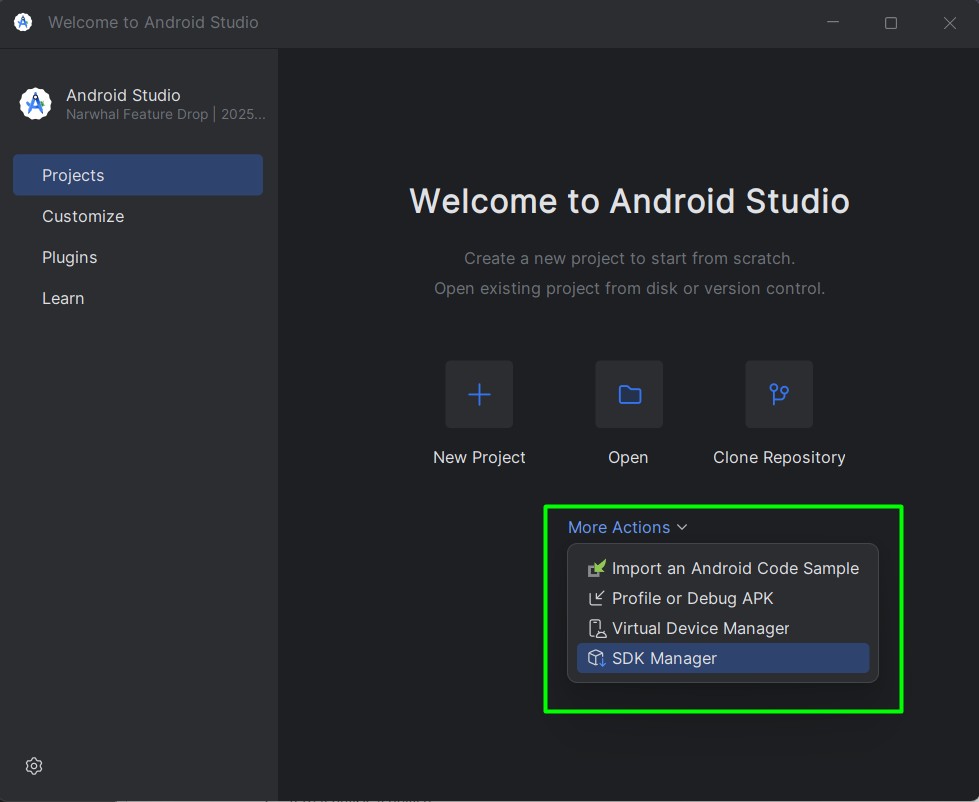Viewport: 979px width, 802px height.
Task: Click the Clone Repository branch icon
Action: pyautogui.click(x=779, y=395)
